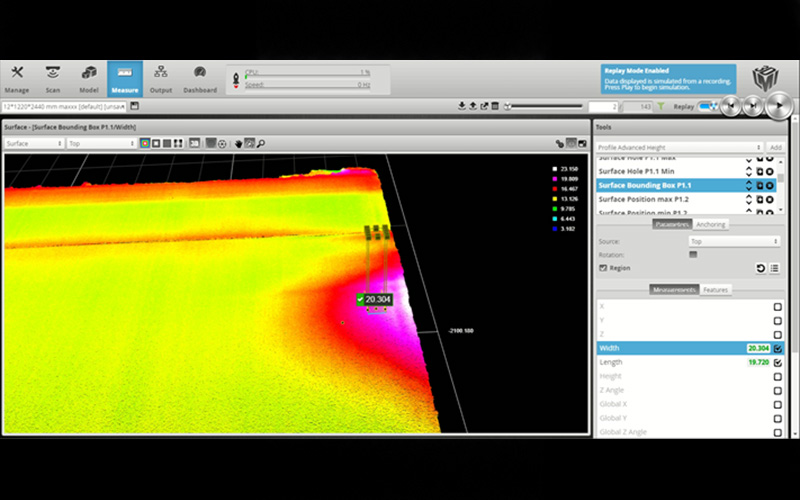Click the save job floppy icon
800x500 pixels.
point(134,106)
